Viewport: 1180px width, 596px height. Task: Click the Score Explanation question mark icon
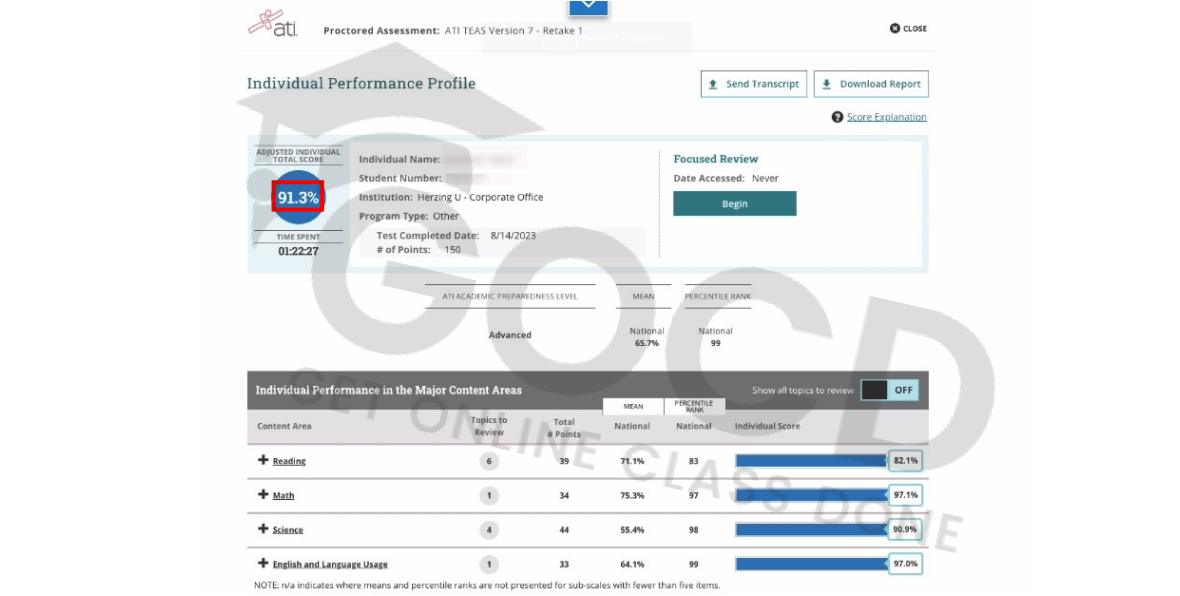(x=837, y=117)
